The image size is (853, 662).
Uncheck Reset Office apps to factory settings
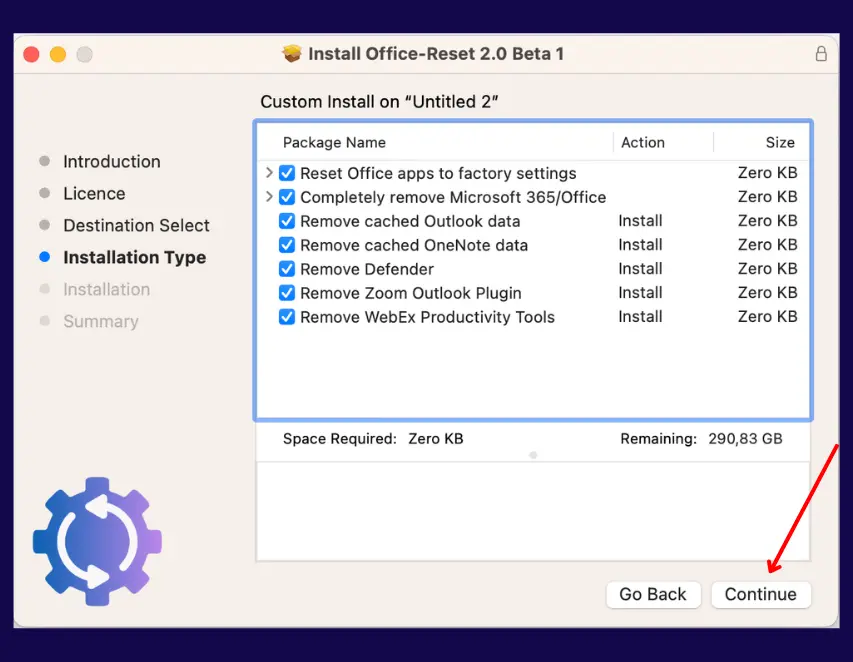287,173
